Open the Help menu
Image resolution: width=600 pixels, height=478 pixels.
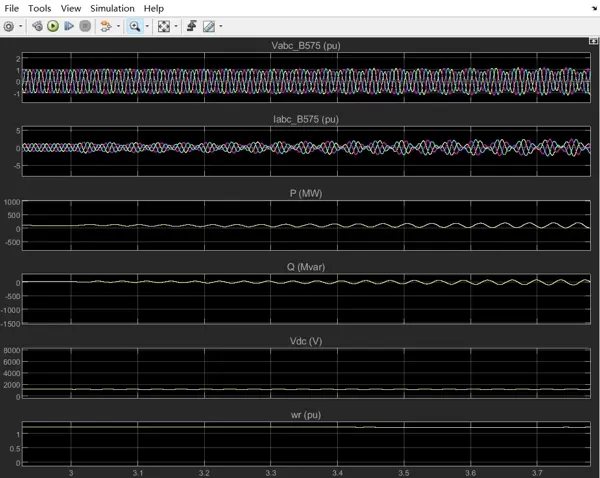click(153, 8)
